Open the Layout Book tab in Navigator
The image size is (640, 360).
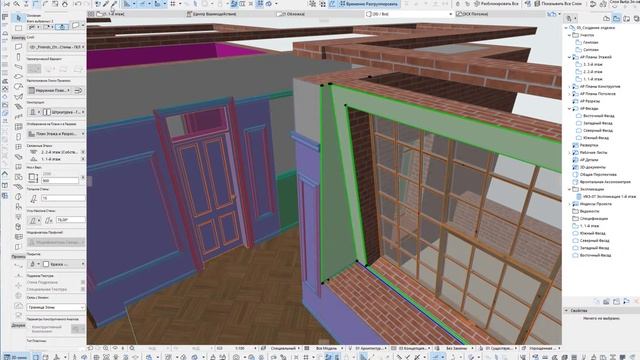(x=626, y=18)
